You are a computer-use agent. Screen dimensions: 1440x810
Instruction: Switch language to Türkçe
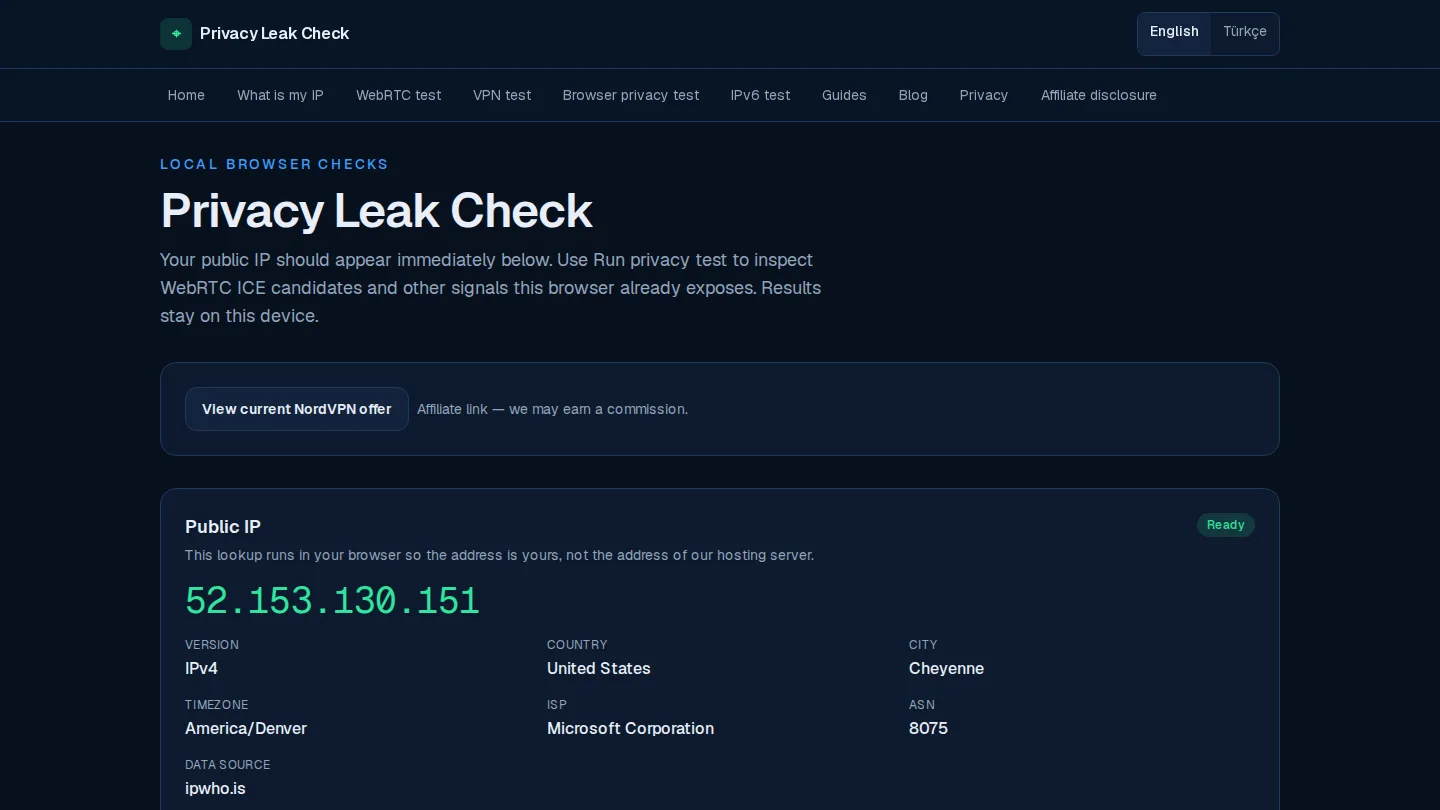point(1245,32)
